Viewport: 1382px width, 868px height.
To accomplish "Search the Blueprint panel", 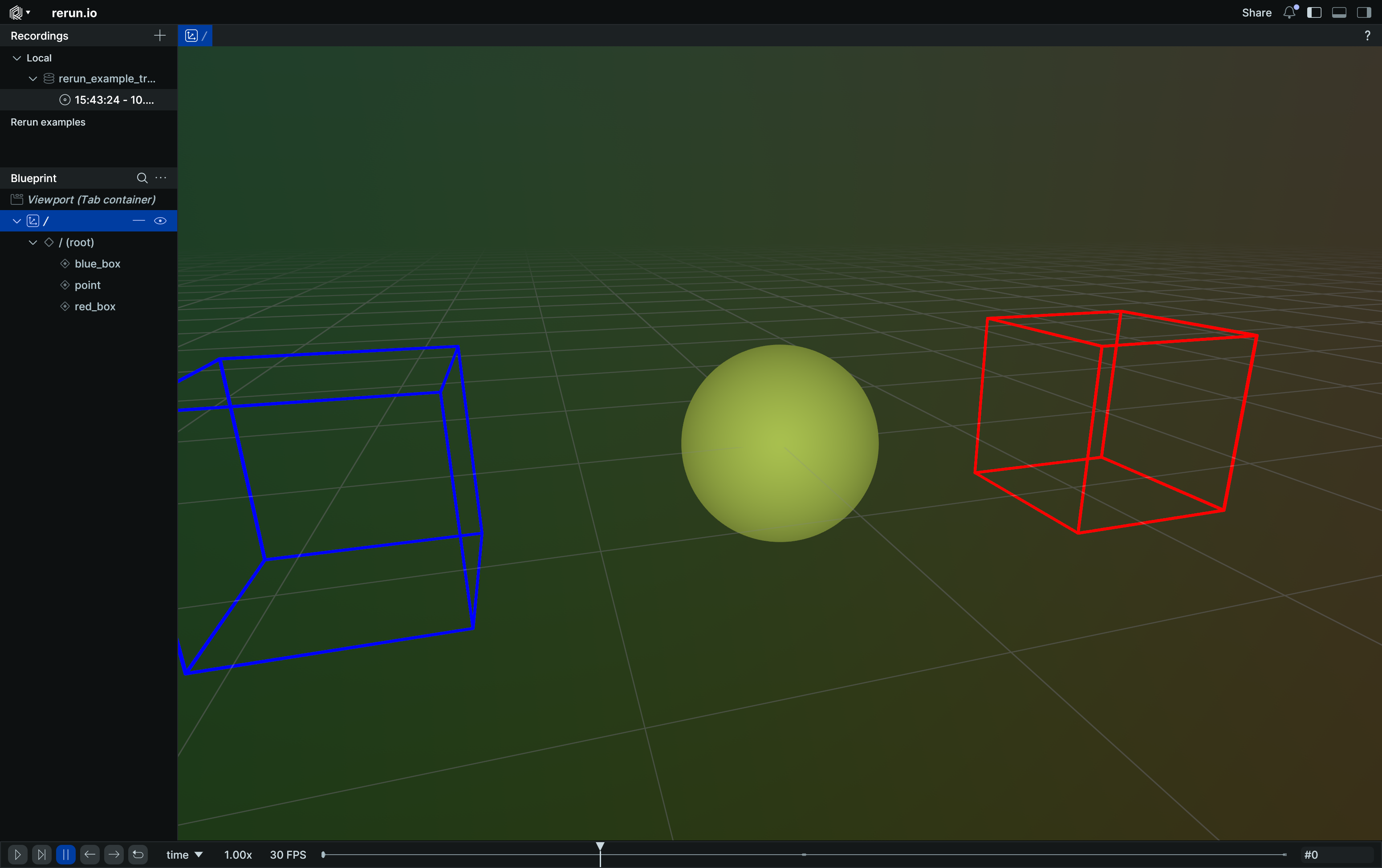I will 142,178.
